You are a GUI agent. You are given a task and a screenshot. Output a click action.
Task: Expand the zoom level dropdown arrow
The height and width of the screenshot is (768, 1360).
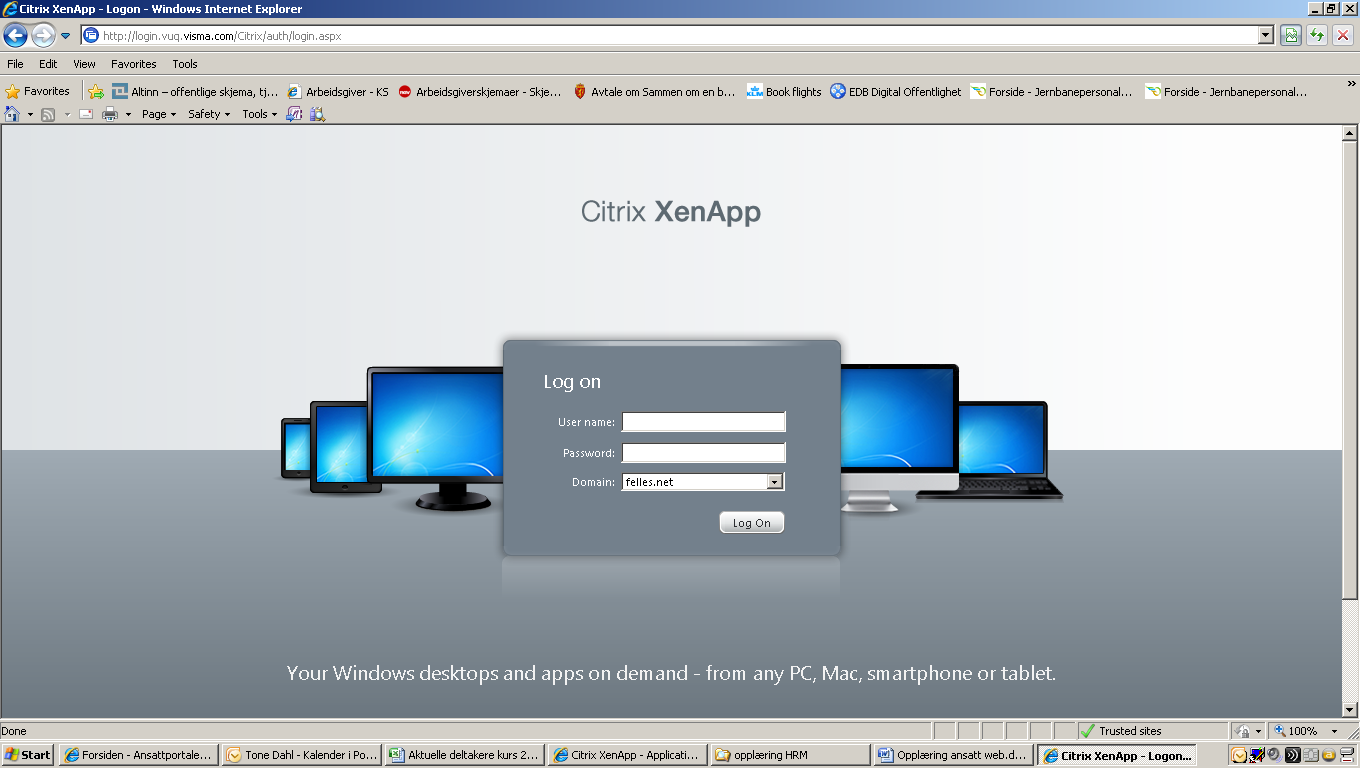point(1334,731)
